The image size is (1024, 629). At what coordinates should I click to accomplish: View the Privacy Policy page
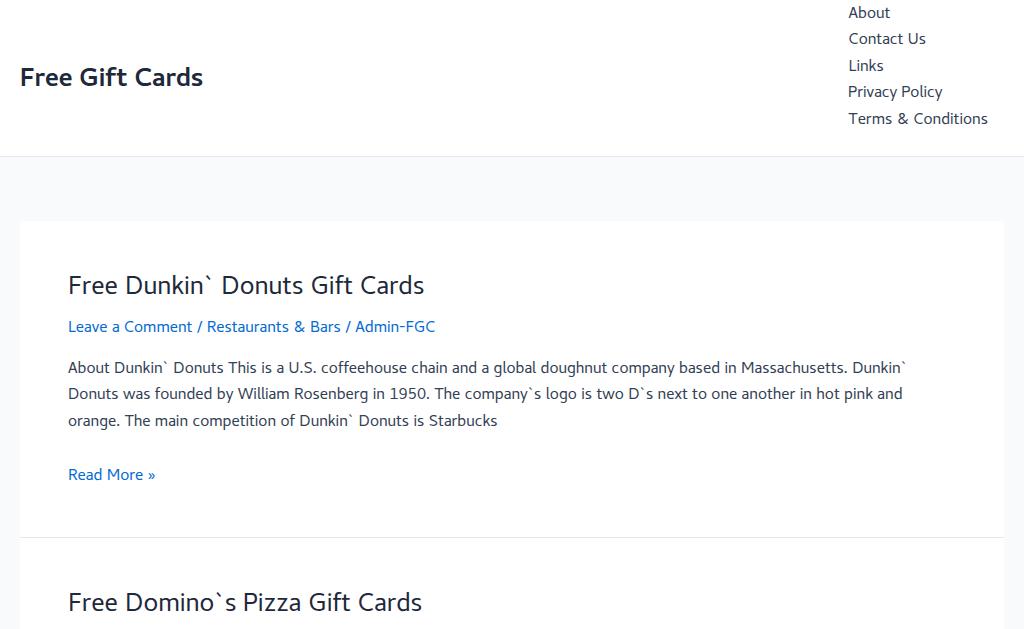pyautogui.click(x=894, y=92)
